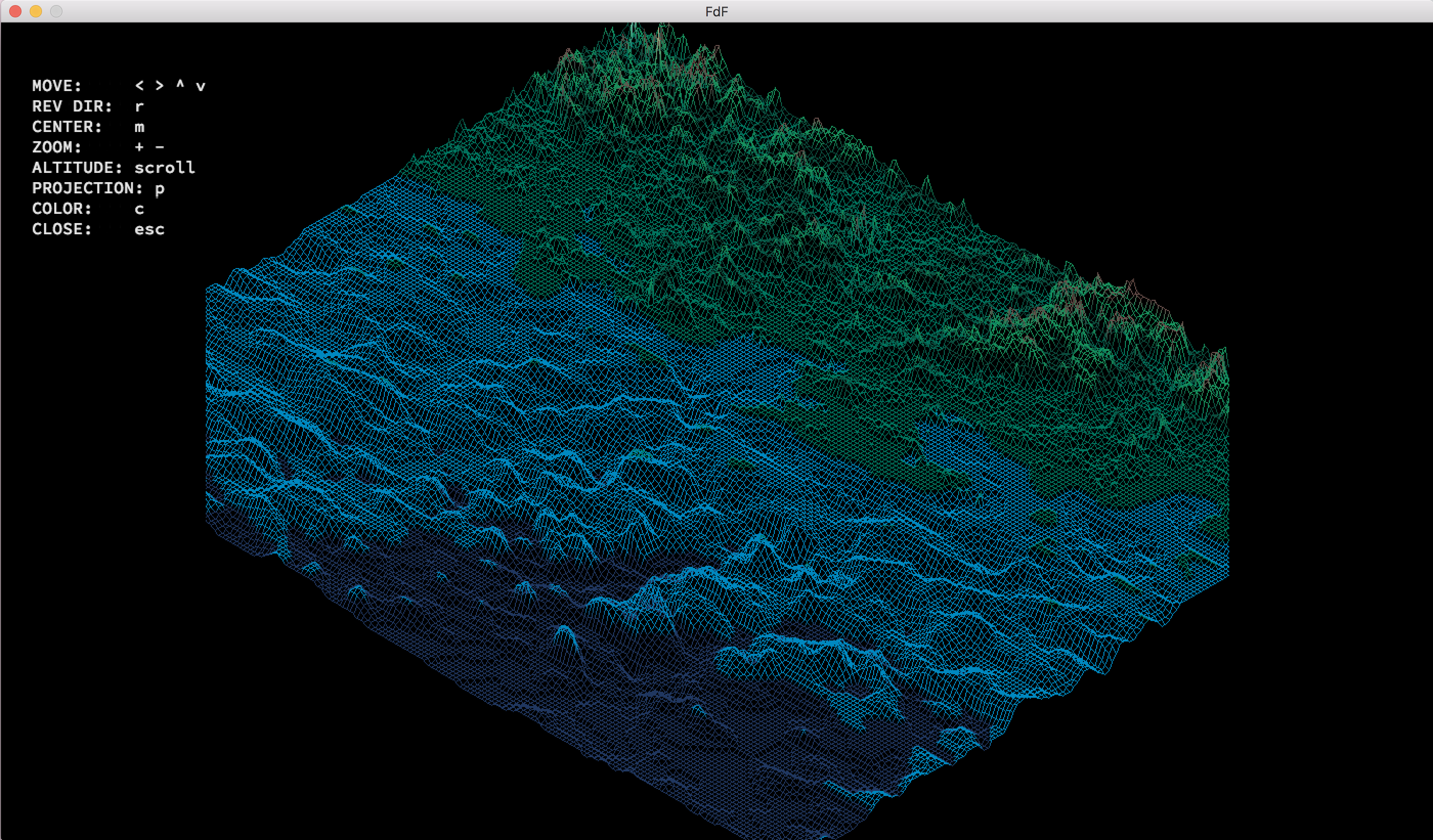Click the 'p' key hint for PROJECTION
This screenshot has height=840, width=1433.
(x=160, y=189)
